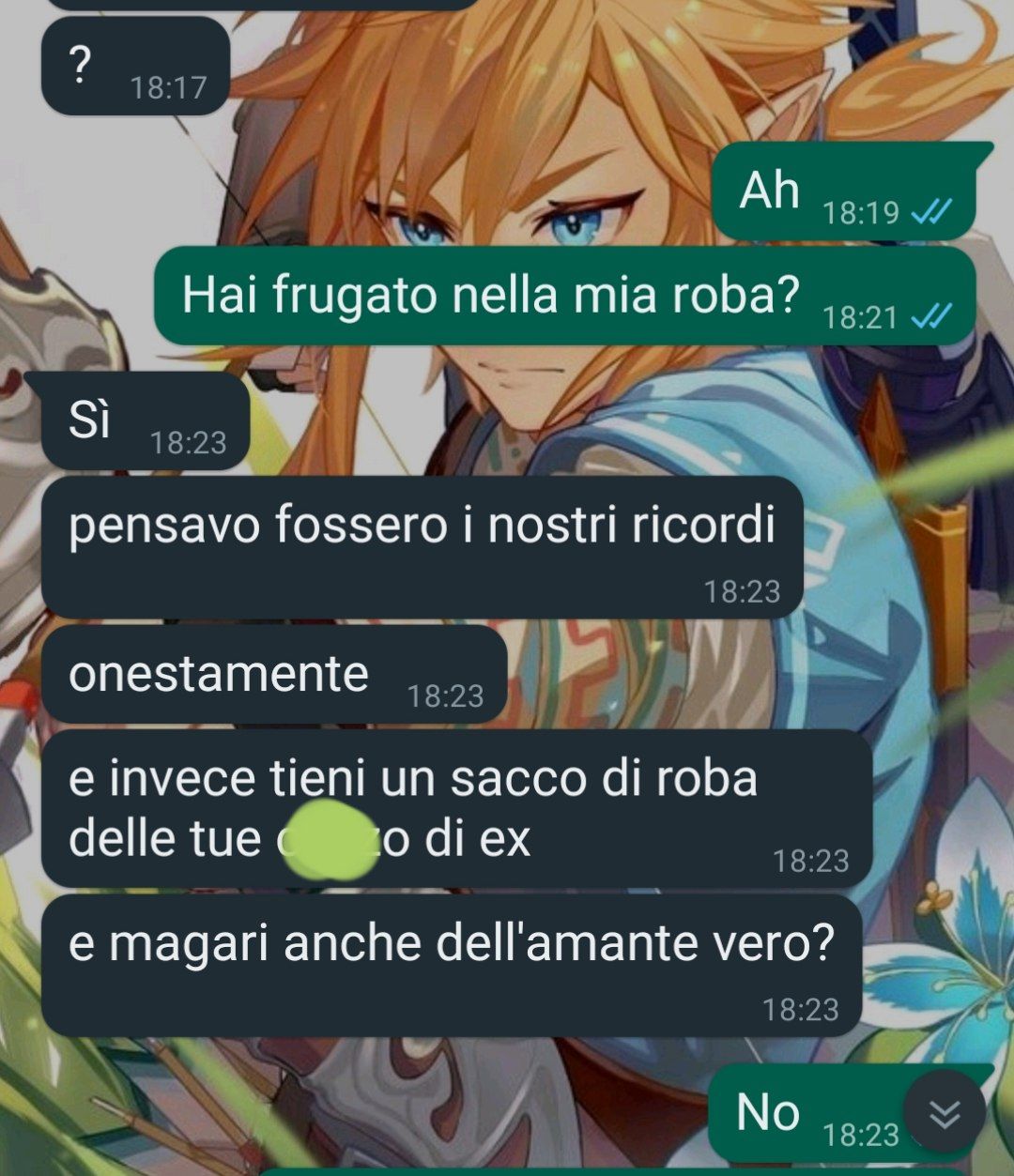Viewport: 1014px width, 1176px height.
Task: Select the "e magari anche dell'amante vero?" message
Action: [x=452, y=965]
